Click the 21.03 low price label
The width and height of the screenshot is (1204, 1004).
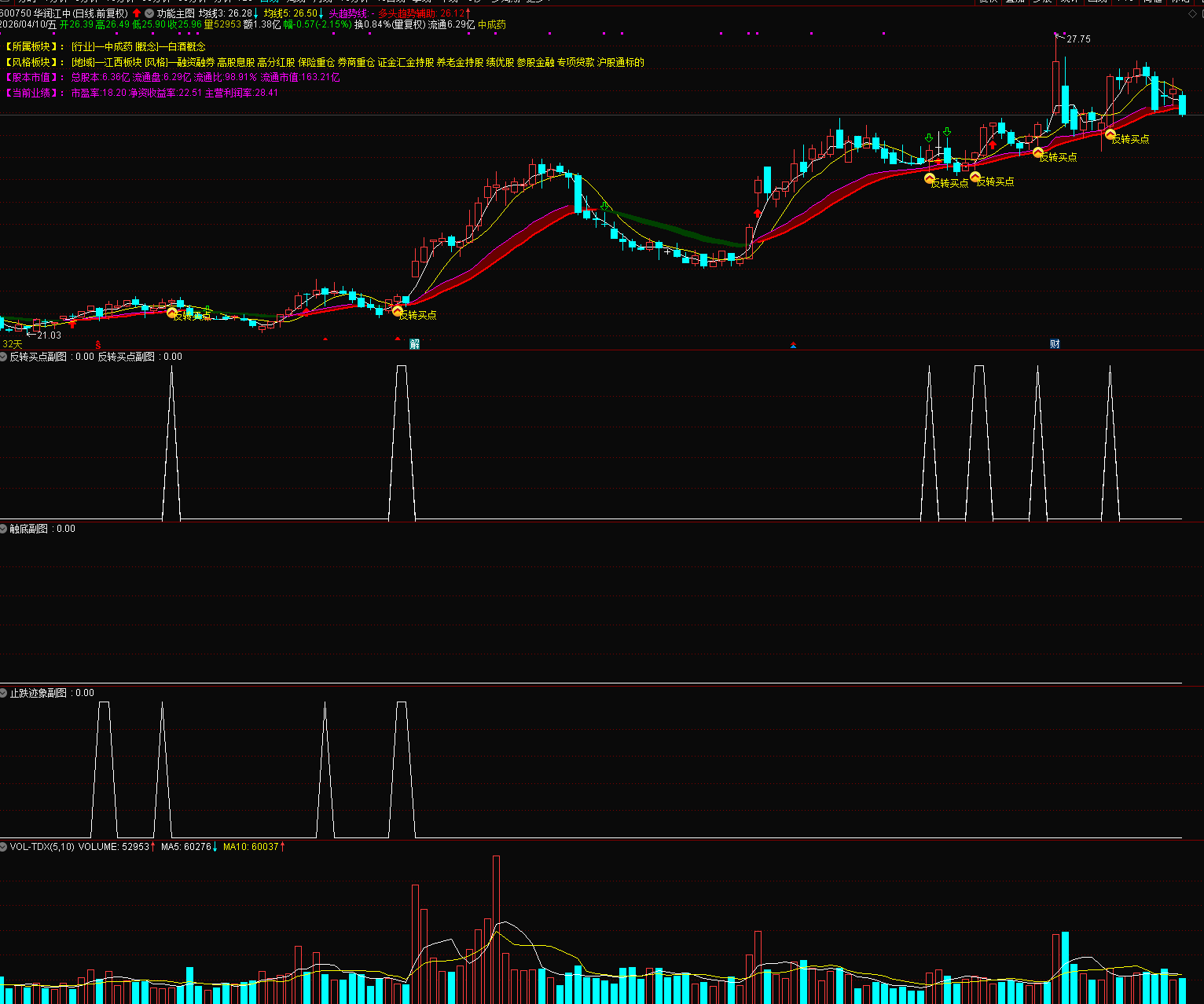click(49, 335)
